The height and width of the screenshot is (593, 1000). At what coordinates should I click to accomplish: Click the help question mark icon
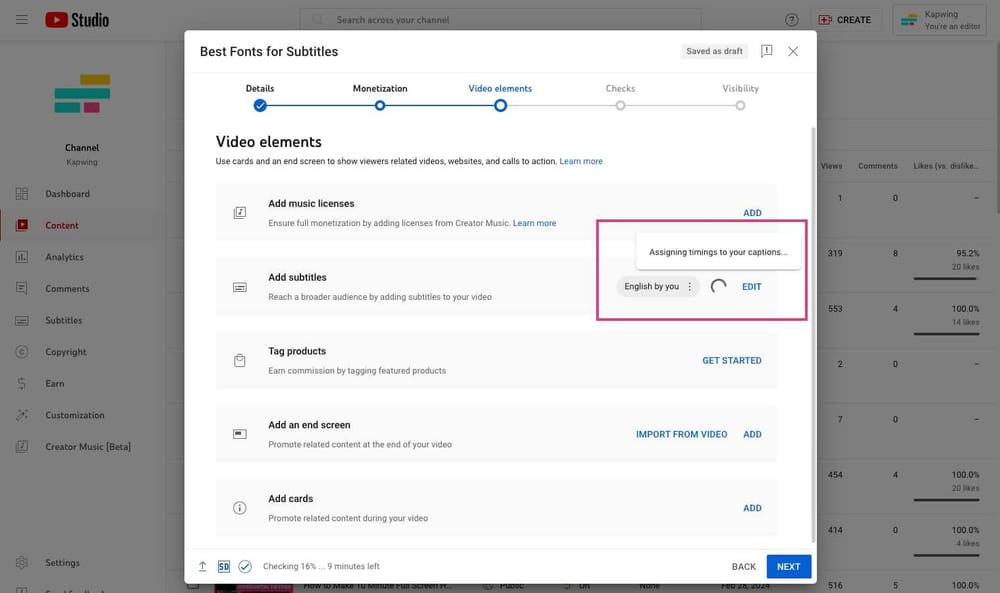point(791,19)
